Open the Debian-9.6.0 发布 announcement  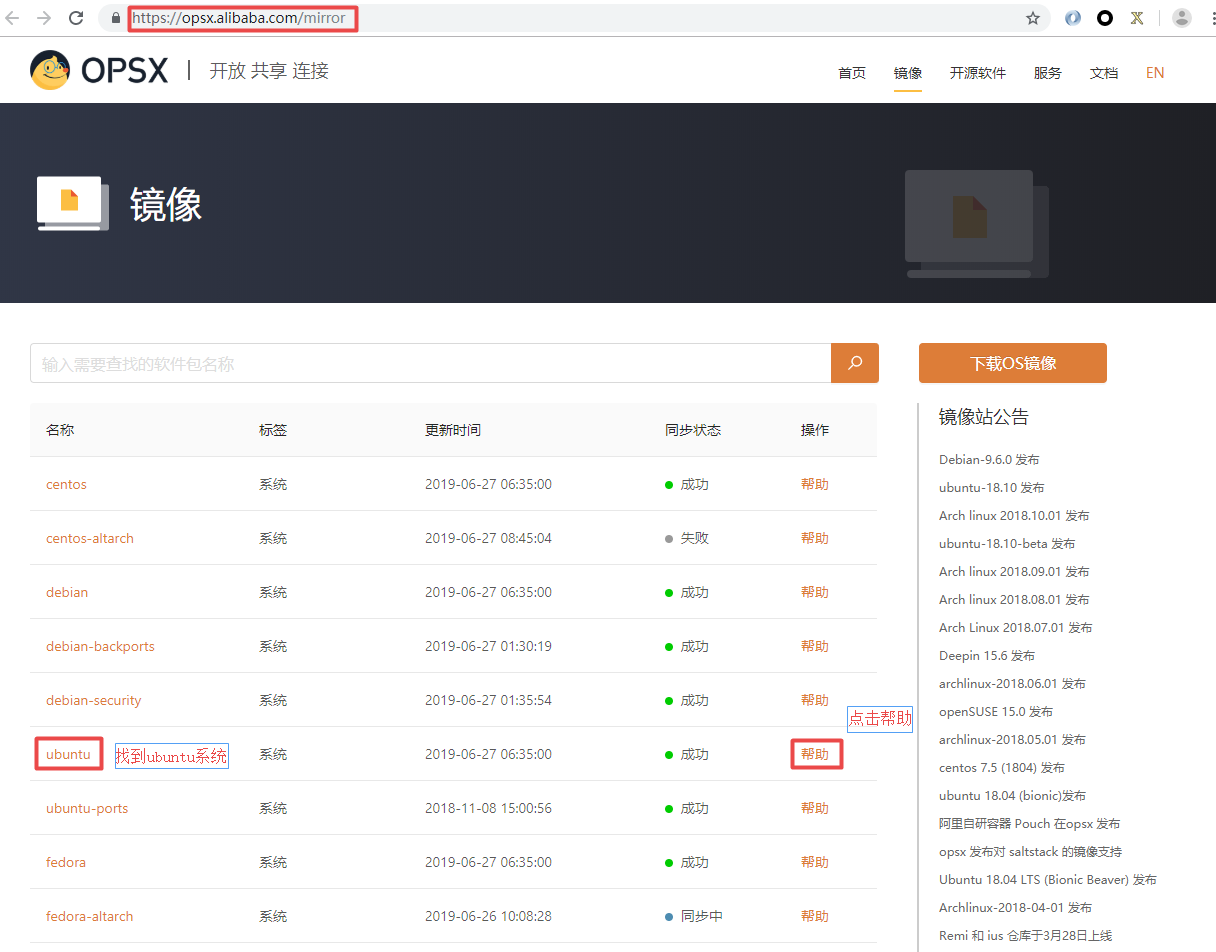pos(989,460)
